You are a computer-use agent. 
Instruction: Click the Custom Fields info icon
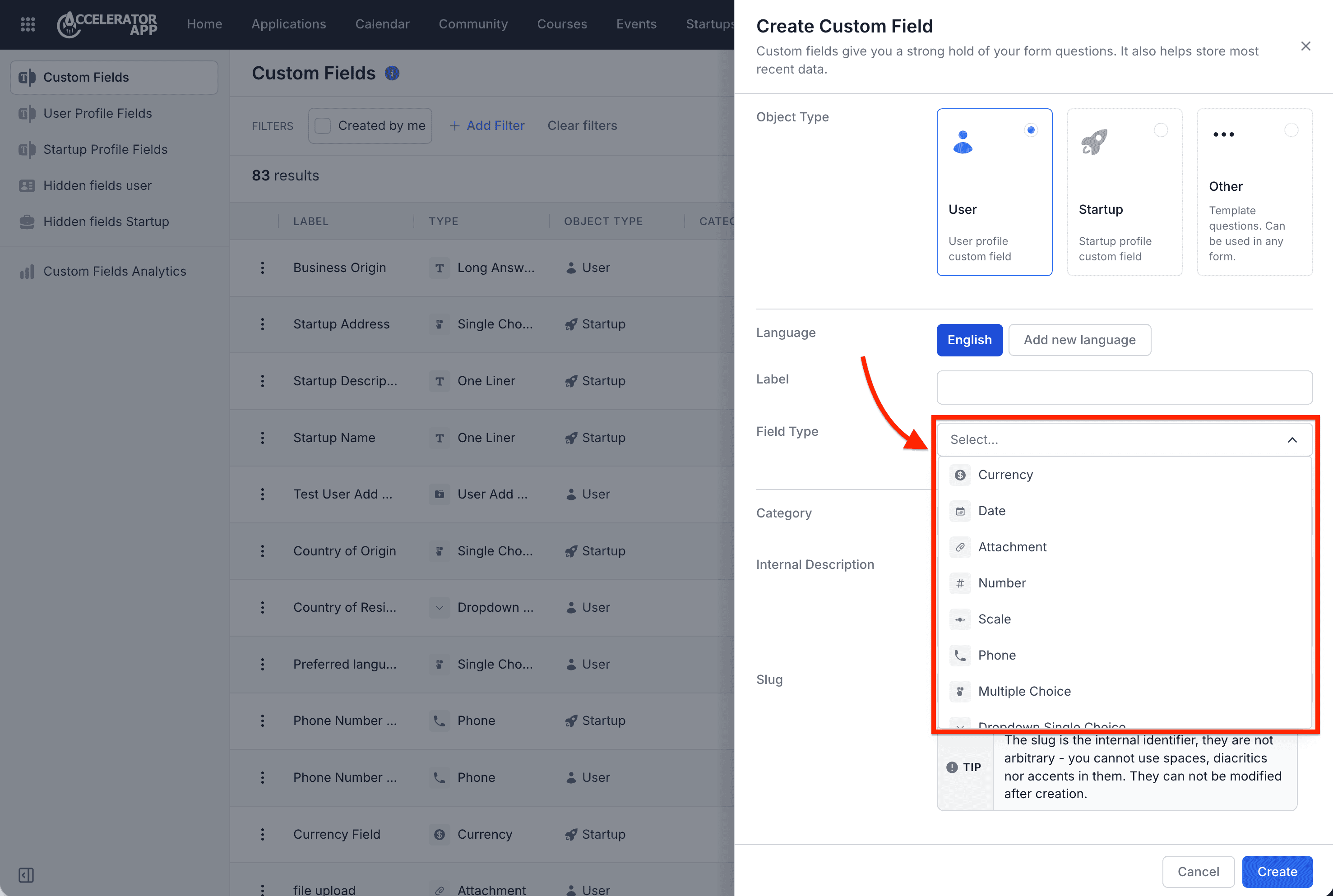[392, 73]
